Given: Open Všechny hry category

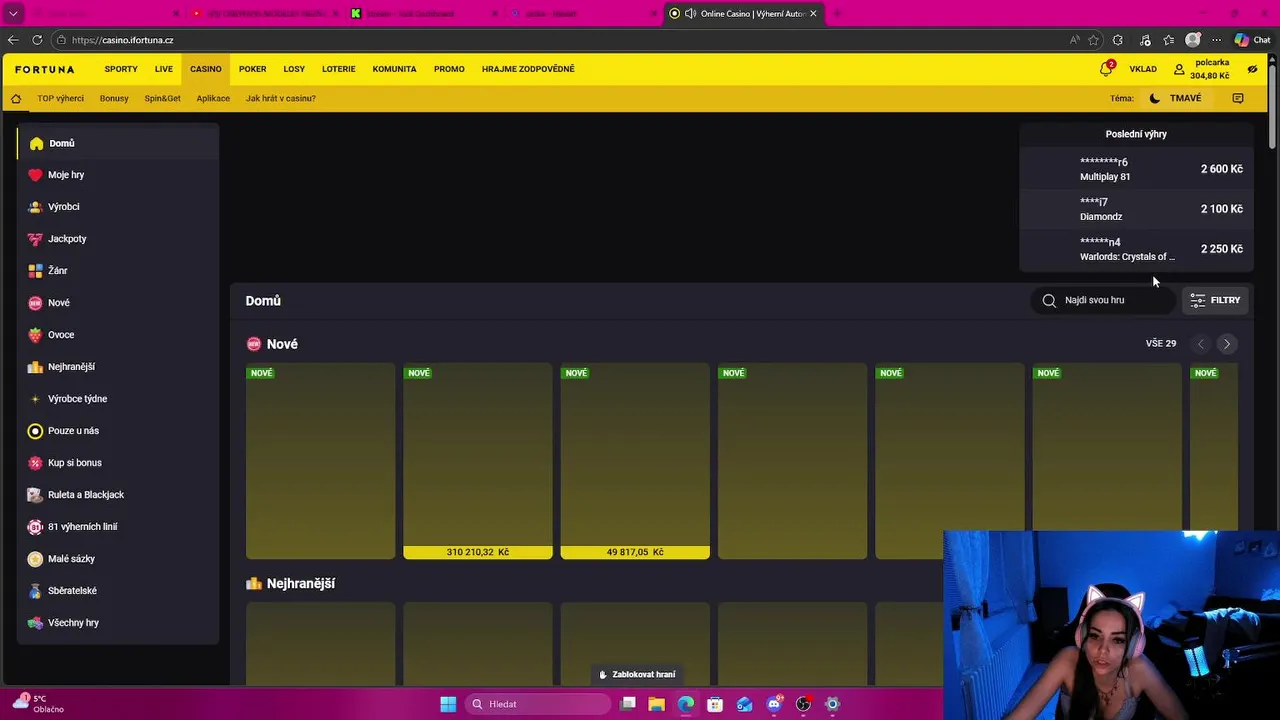Looking at the screenshot, I should click(x=118, y=623).
